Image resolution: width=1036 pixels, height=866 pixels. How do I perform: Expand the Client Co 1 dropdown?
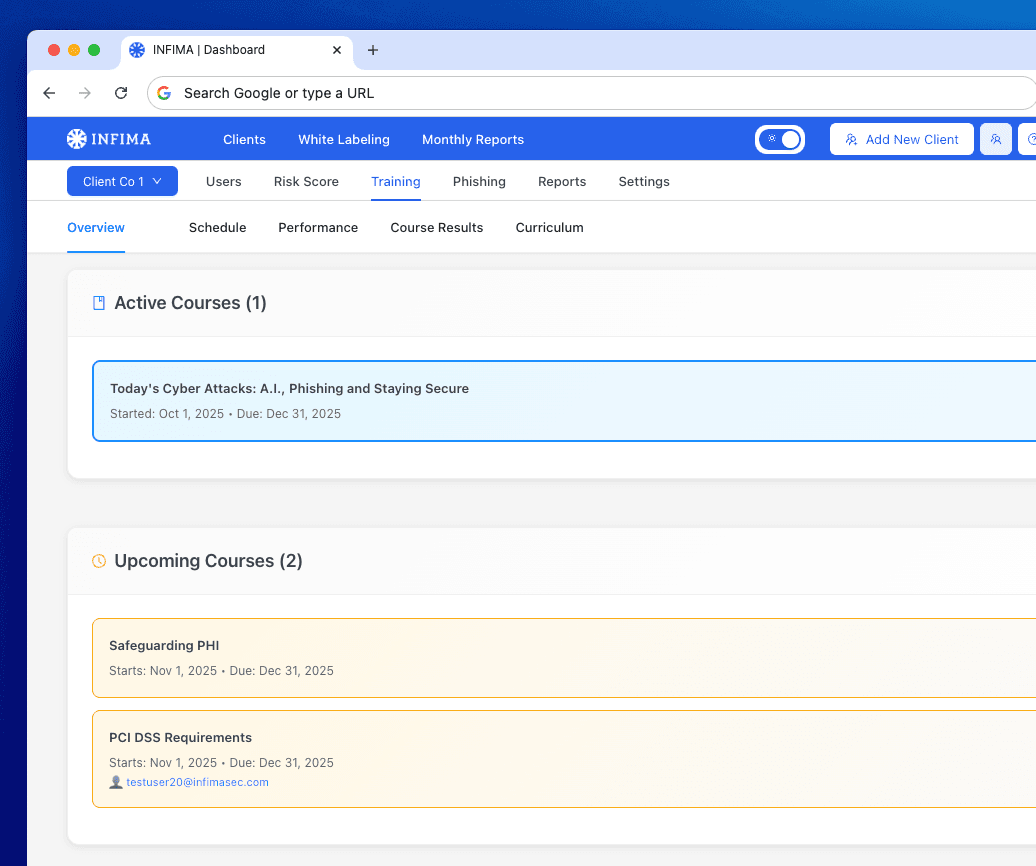[122, 181]
